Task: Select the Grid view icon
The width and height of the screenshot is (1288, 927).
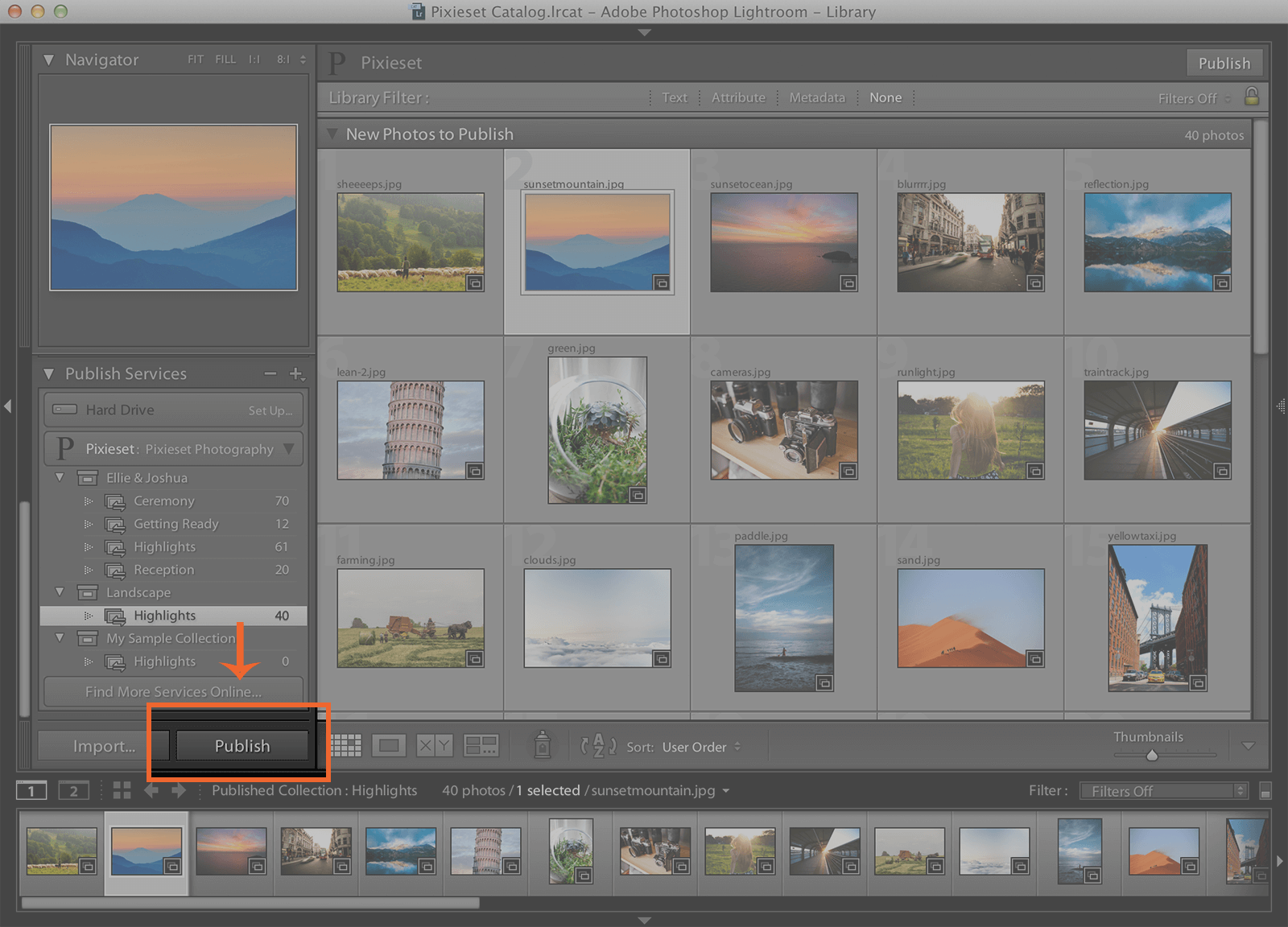Action: pyautogui.click(x=346, y=744)
